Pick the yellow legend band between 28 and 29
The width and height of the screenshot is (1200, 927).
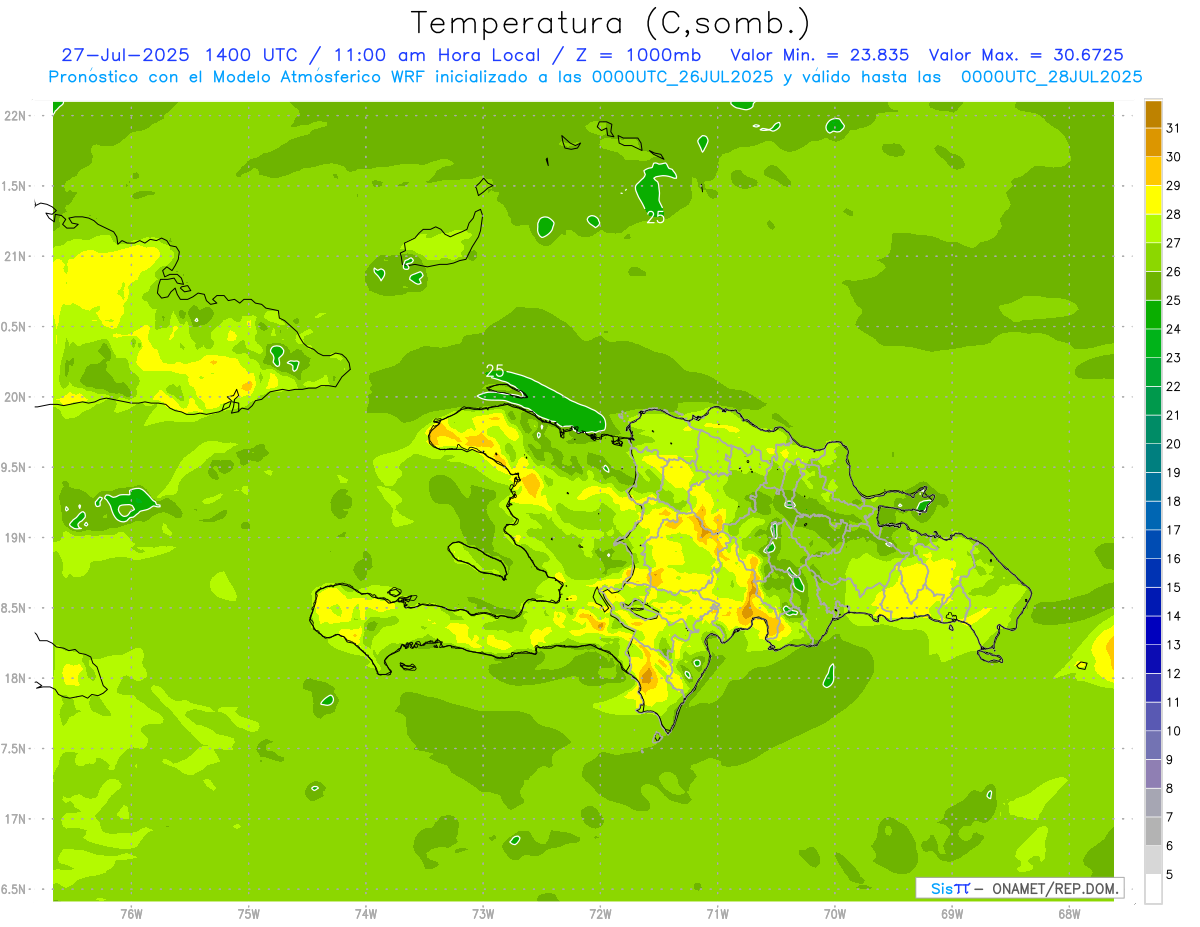click(1153, 200)
